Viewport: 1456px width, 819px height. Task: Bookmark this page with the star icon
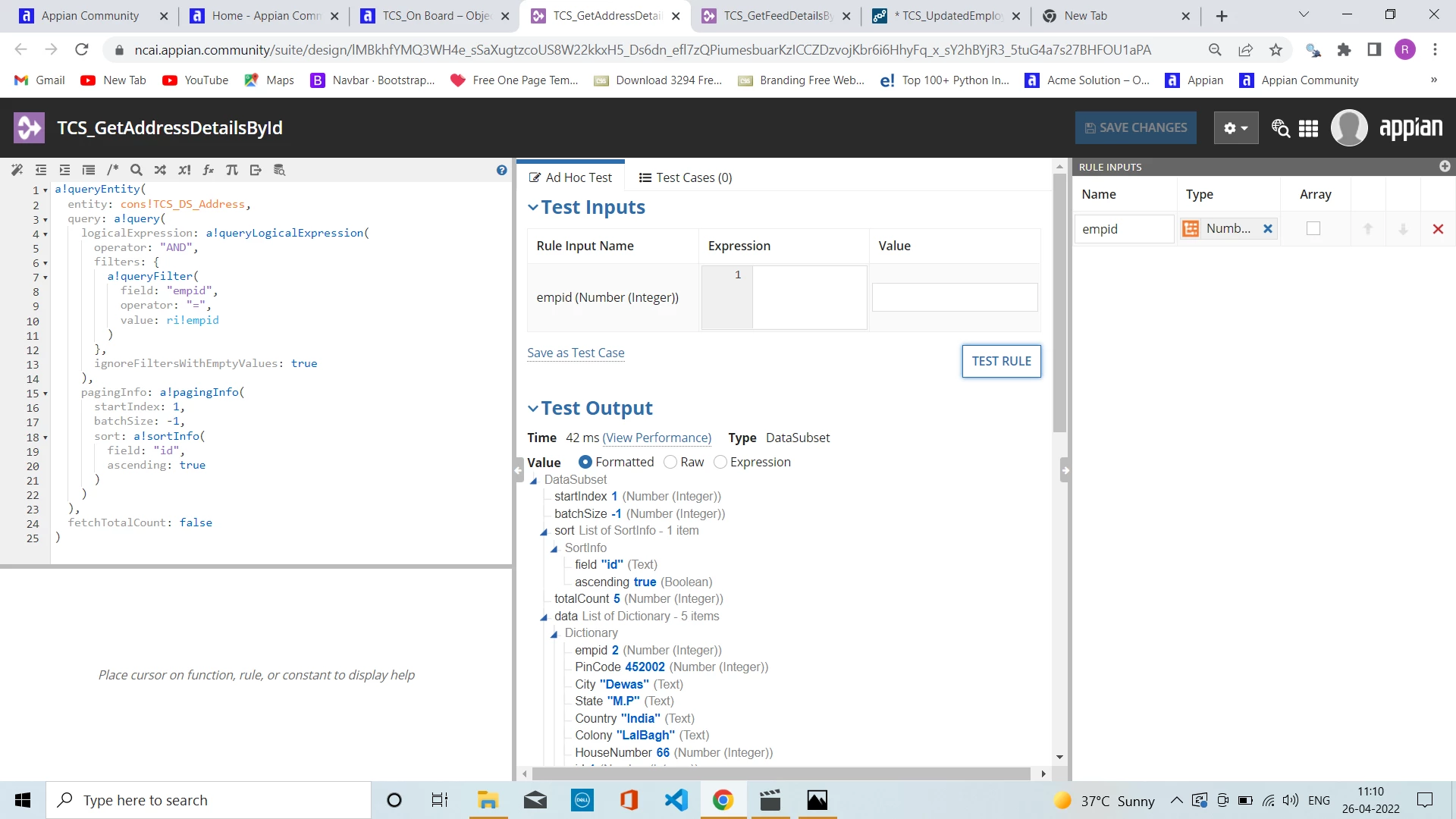pos(1276,50)
